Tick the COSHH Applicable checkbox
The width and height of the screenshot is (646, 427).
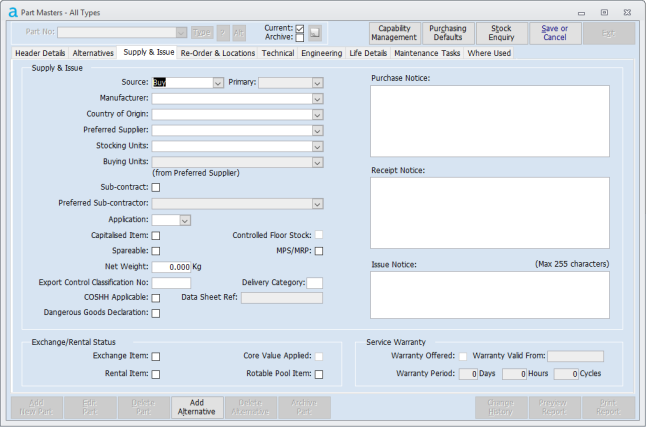tap(156, 298)
